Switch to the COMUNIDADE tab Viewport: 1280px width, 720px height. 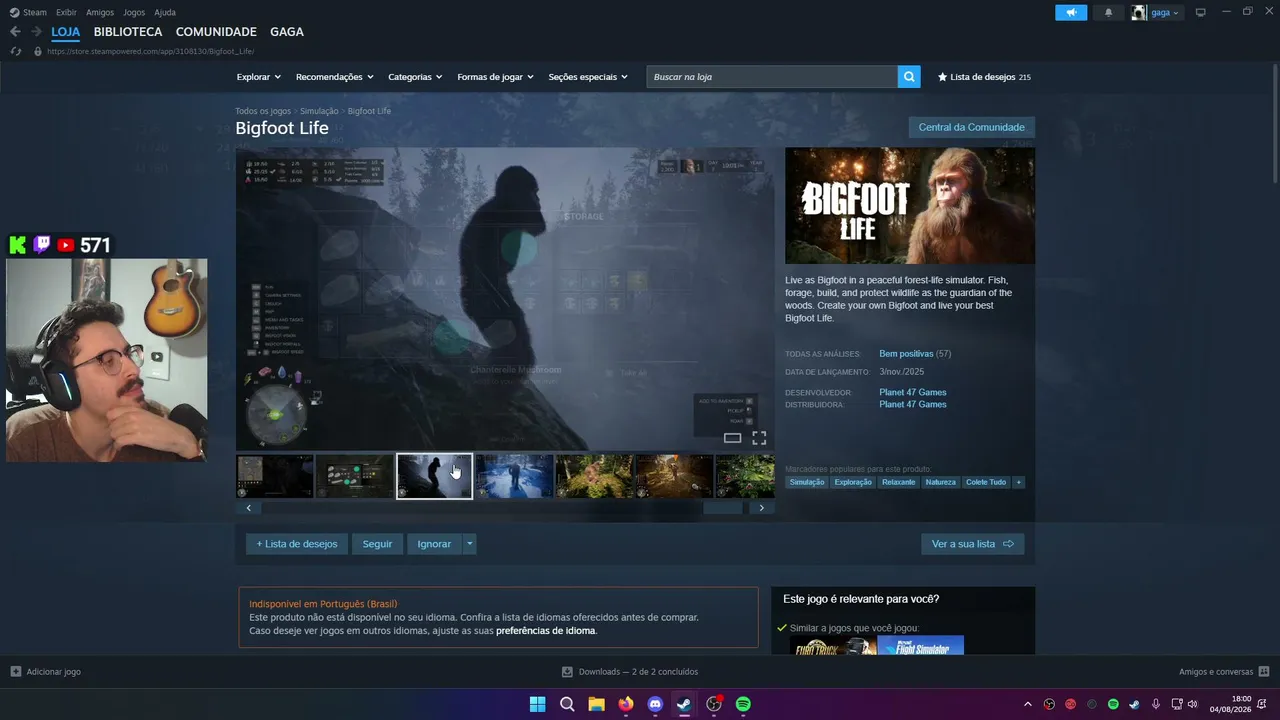coord(216,32)
